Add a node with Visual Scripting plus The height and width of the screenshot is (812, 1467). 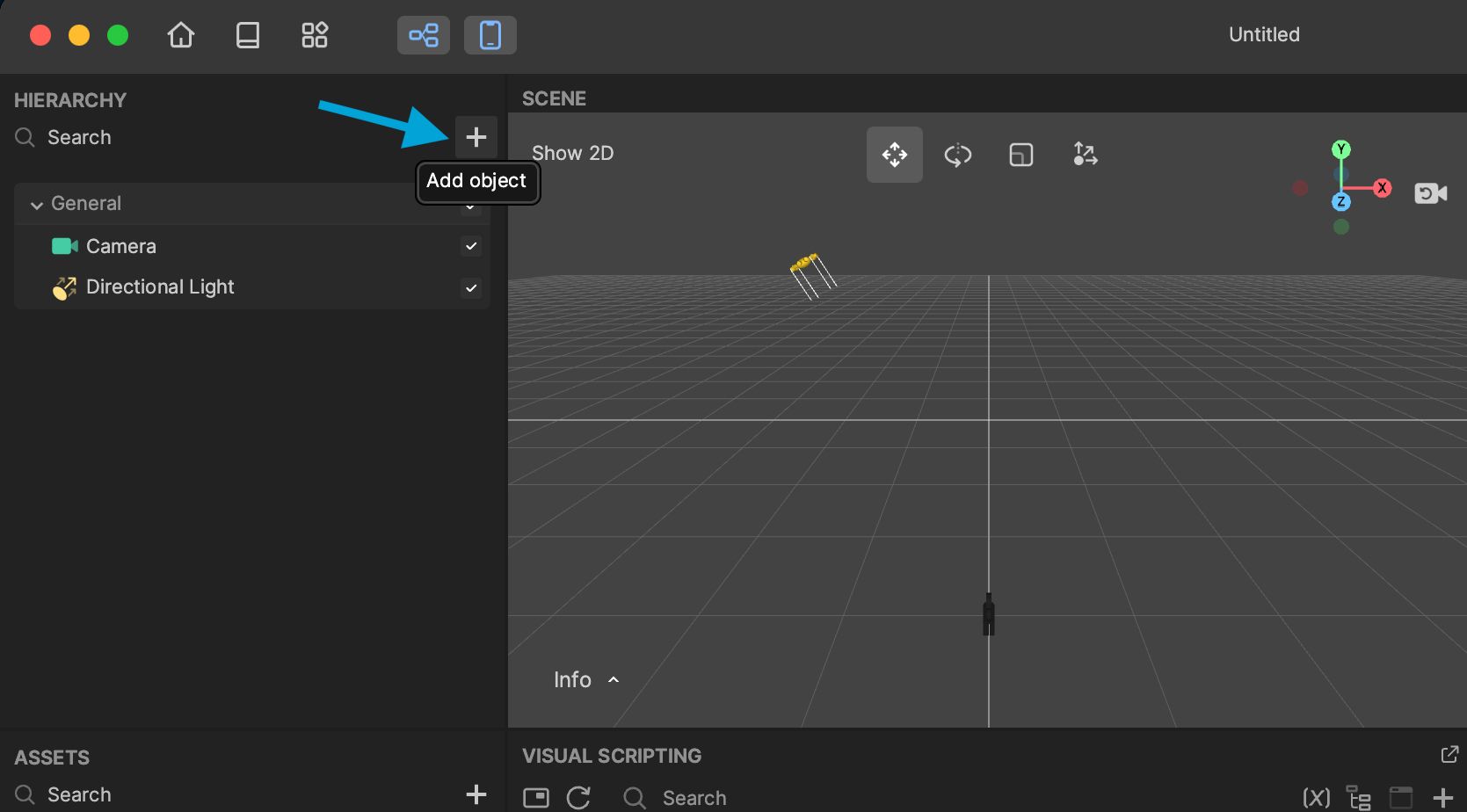click(1443, 797)
